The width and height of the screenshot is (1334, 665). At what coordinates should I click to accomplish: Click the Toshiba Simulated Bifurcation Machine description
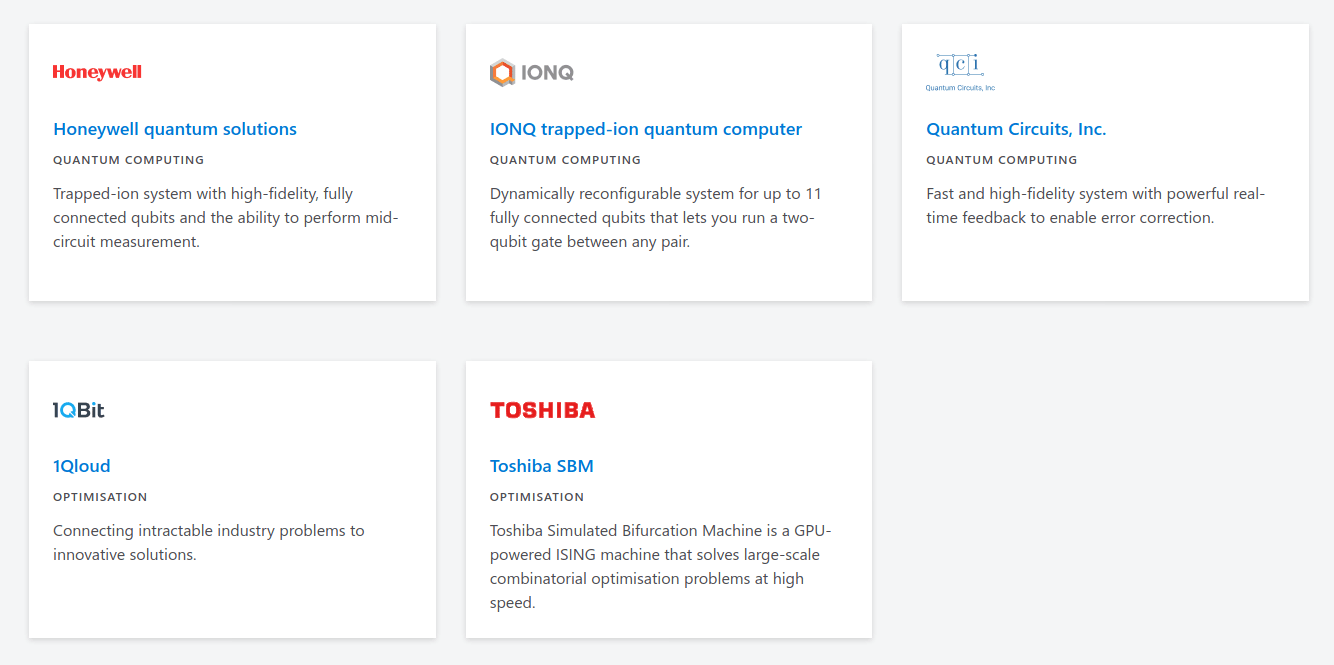coord(660,567)
